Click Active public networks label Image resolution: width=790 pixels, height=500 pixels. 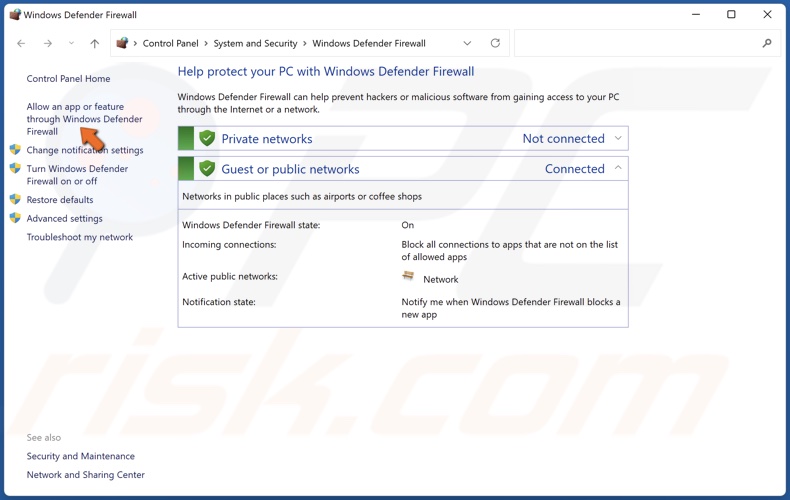point(230,277)
